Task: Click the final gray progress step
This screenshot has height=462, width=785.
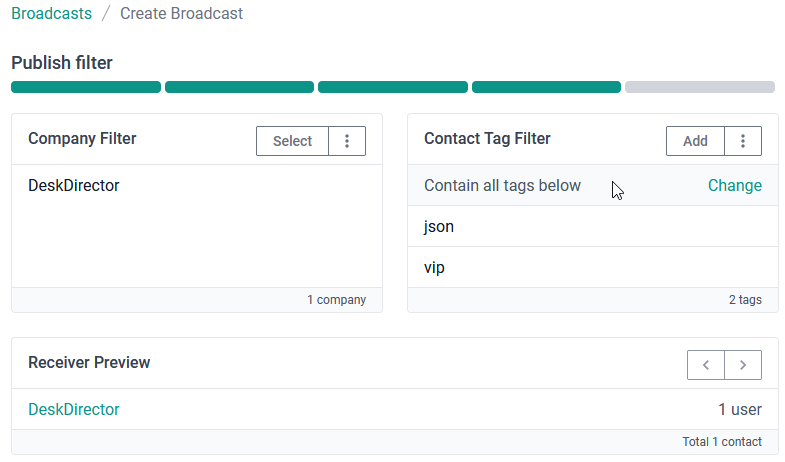Action: coord(700,87)
